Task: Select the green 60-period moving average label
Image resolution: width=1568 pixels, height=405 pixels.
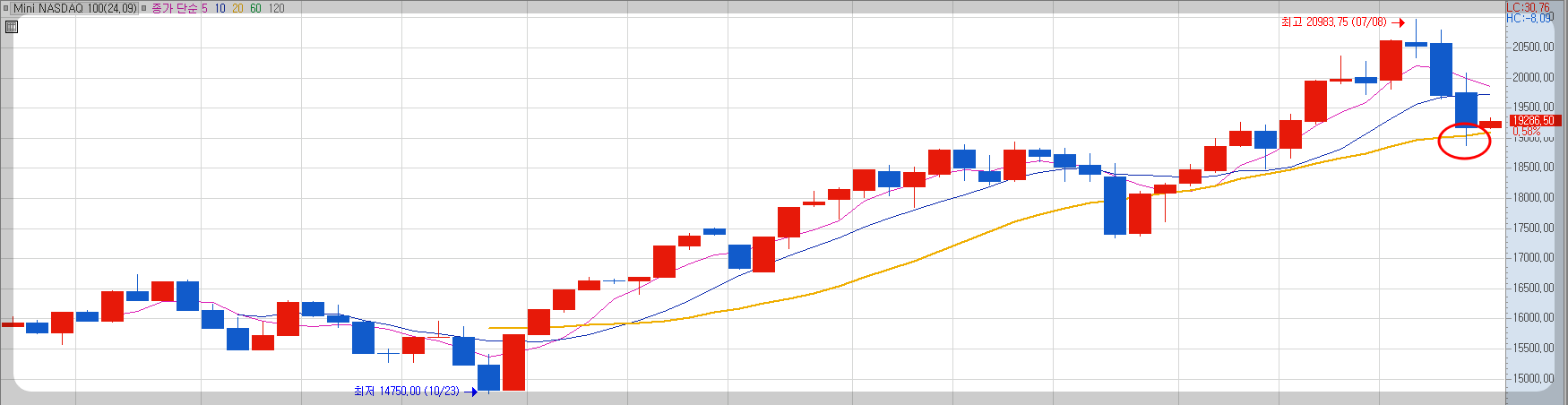Action: [255, 8]
